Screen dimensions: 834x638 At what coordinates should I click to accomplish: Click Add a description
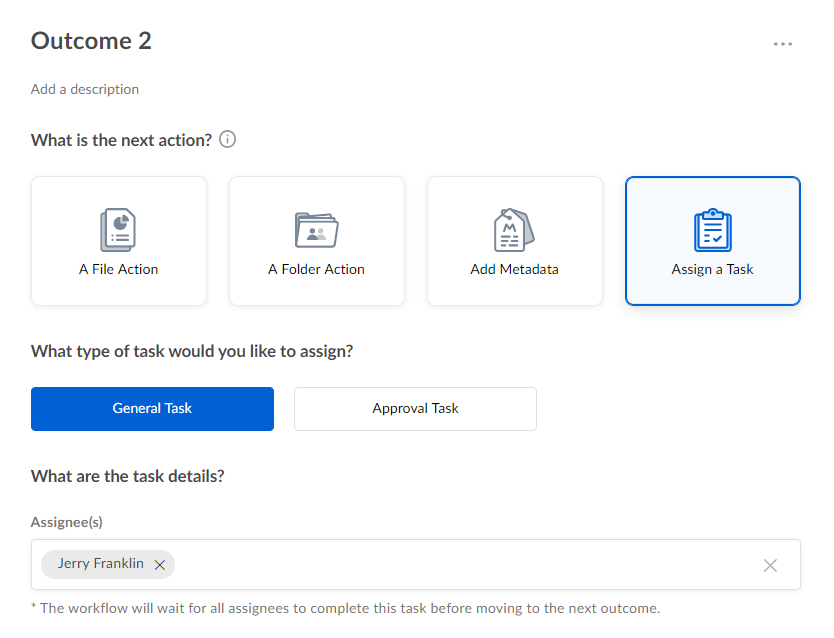click(x=85, y=89)
